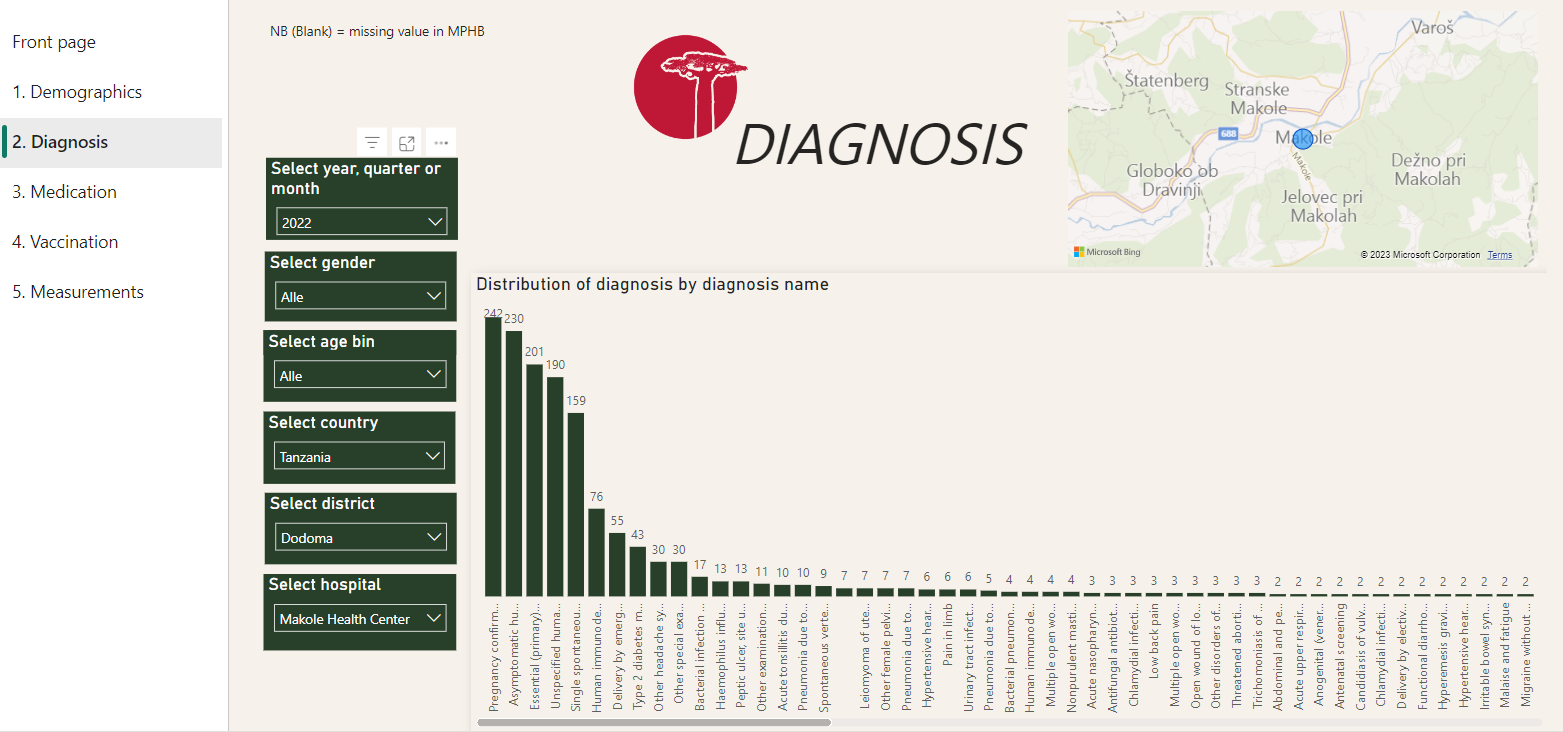Click the Terms link on the map
This screenshot has height=732, width=1563.
1499,254
